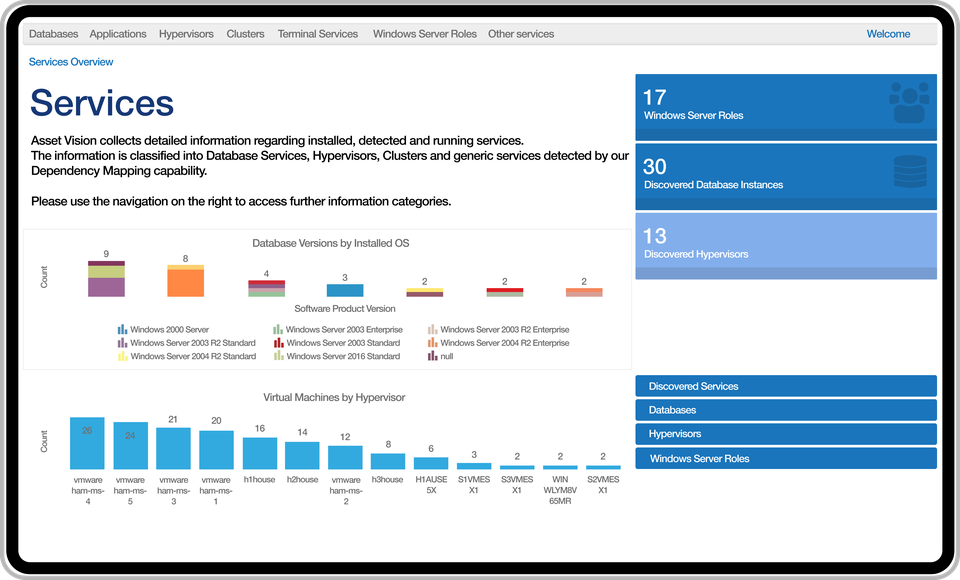Click the 'Software Product Version' axis label

pos(345,309)
